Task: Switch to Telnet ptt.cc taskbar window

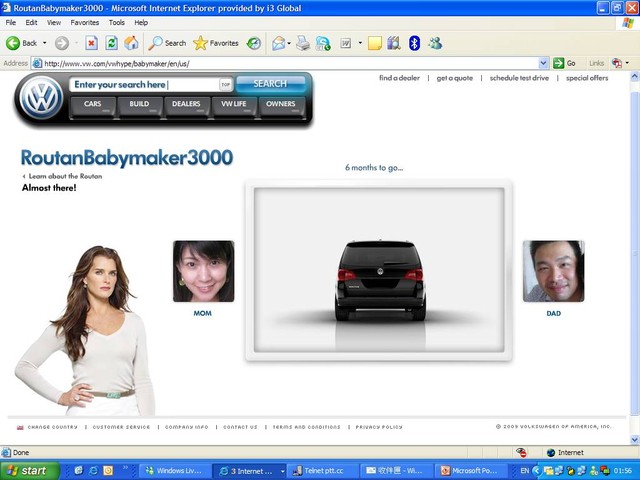Action: pos(323,471)
